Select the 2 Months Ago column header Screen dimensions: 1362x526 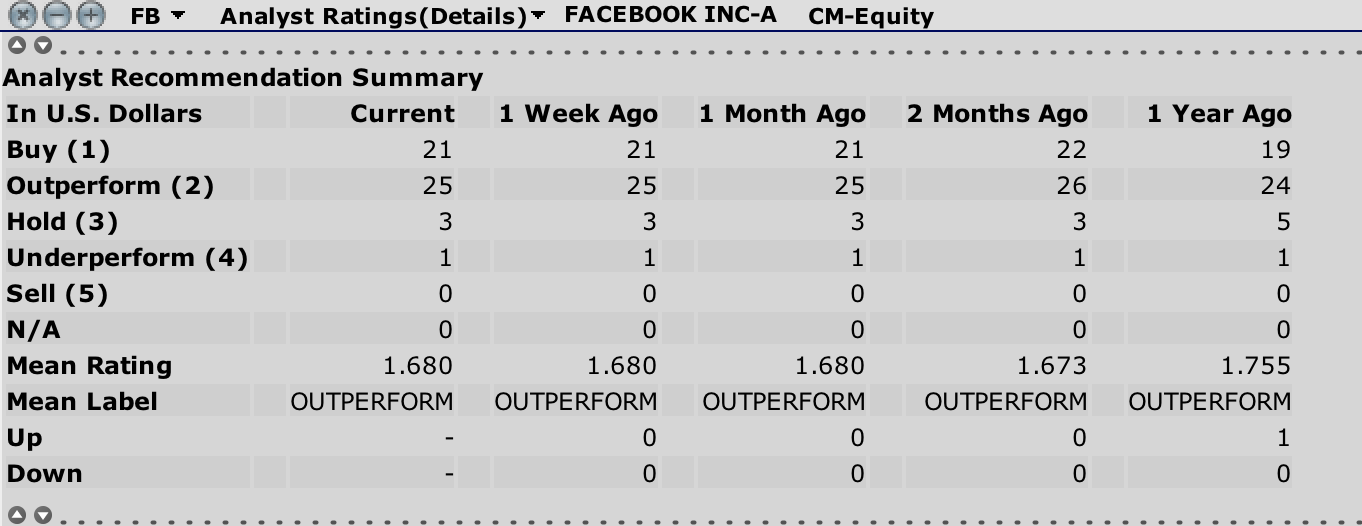click(x=997, y=113)
